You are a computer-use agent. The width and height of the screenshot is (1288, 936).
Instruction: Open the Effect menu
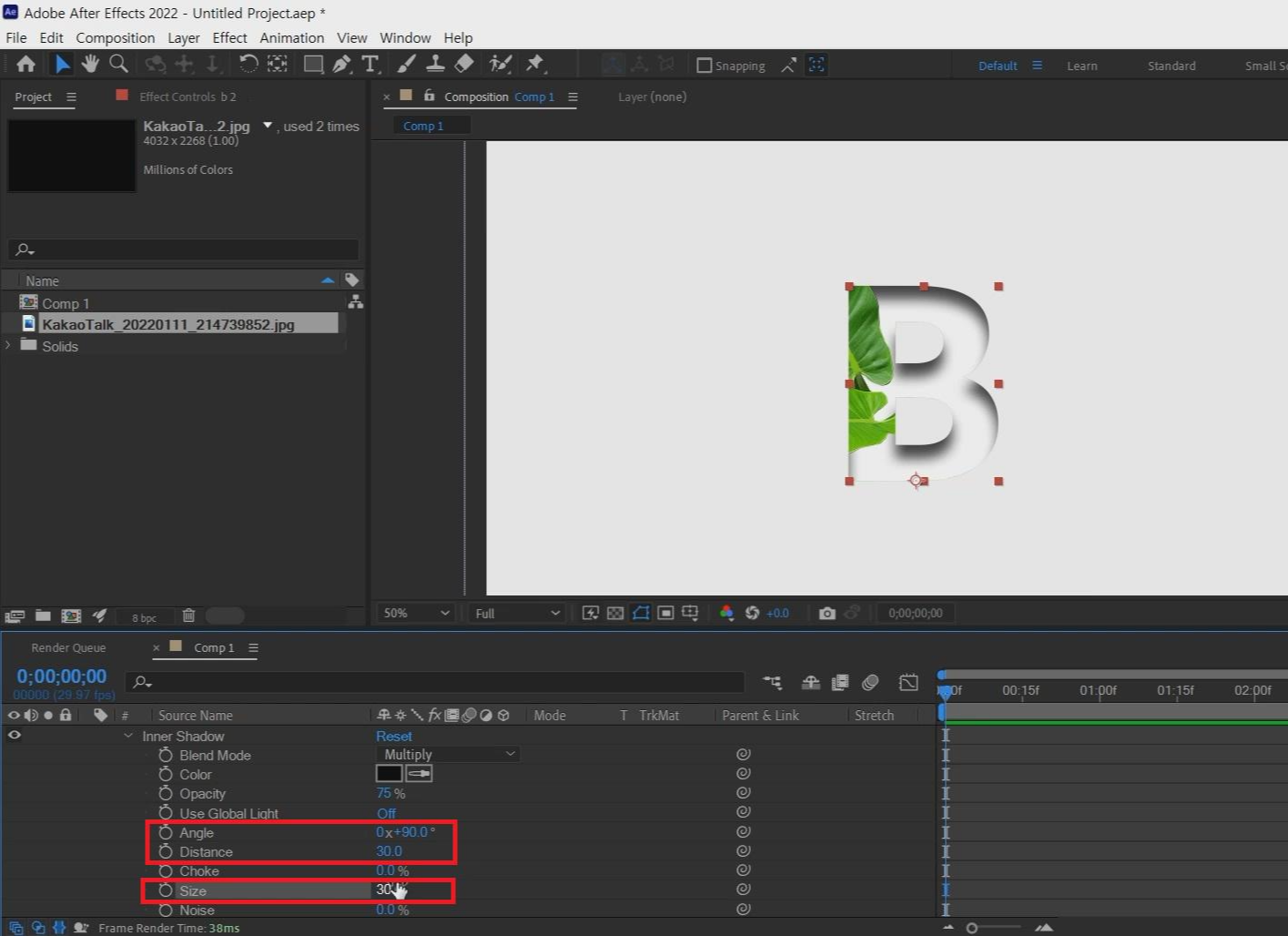[x=229, y=37]
